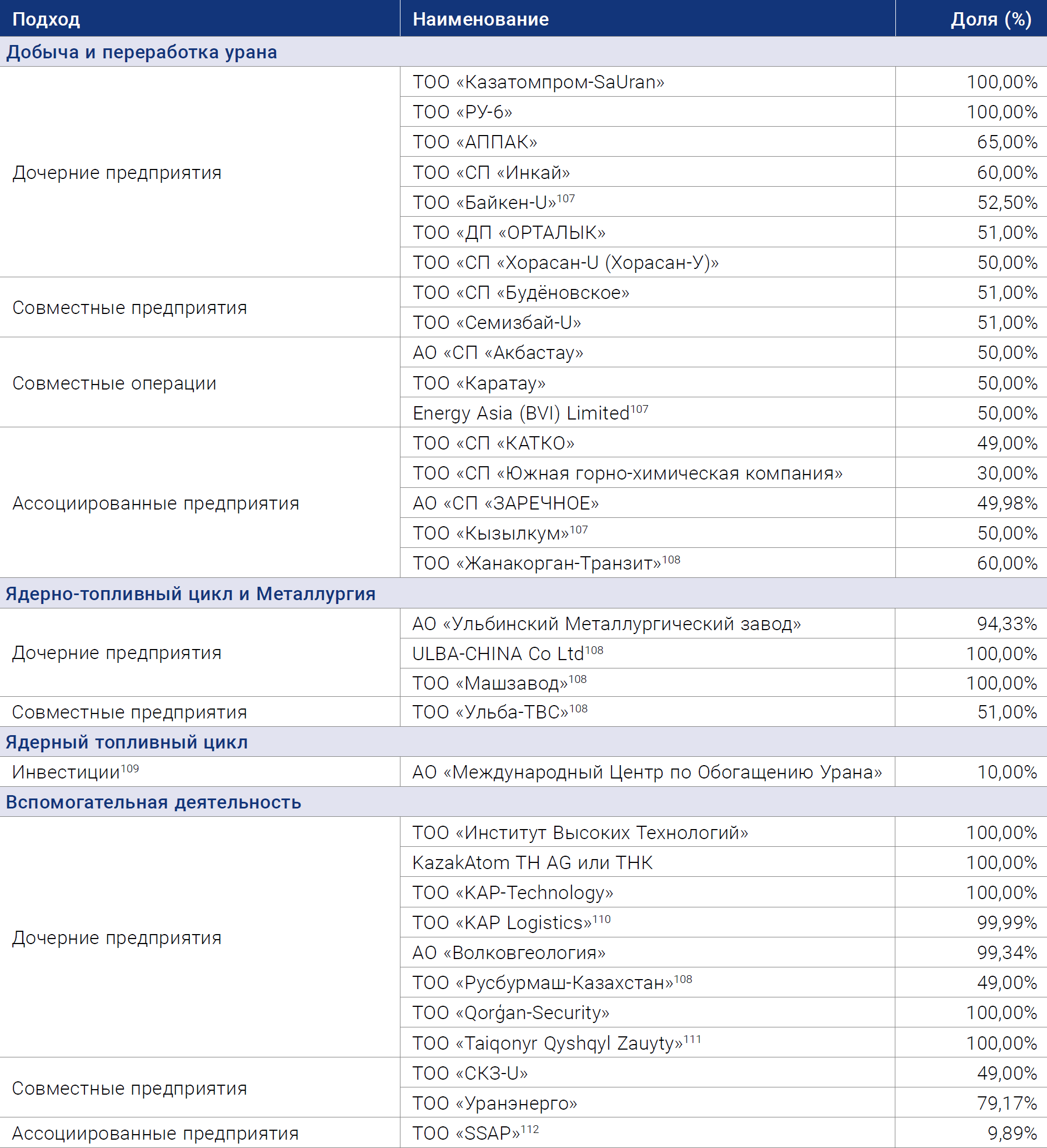This screenshot has height=1148, width=1047.
Task: Select ТОО «Институт Высоких Технологий» cell
Action: click(647, 832)
